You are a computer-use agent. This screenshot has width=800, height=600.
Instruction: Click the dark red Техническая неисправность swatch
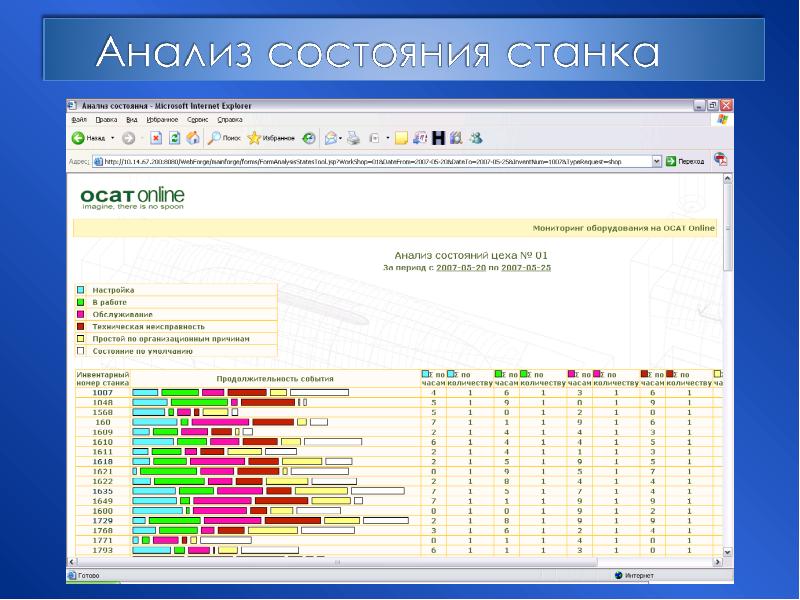click(x=81, y=326)
